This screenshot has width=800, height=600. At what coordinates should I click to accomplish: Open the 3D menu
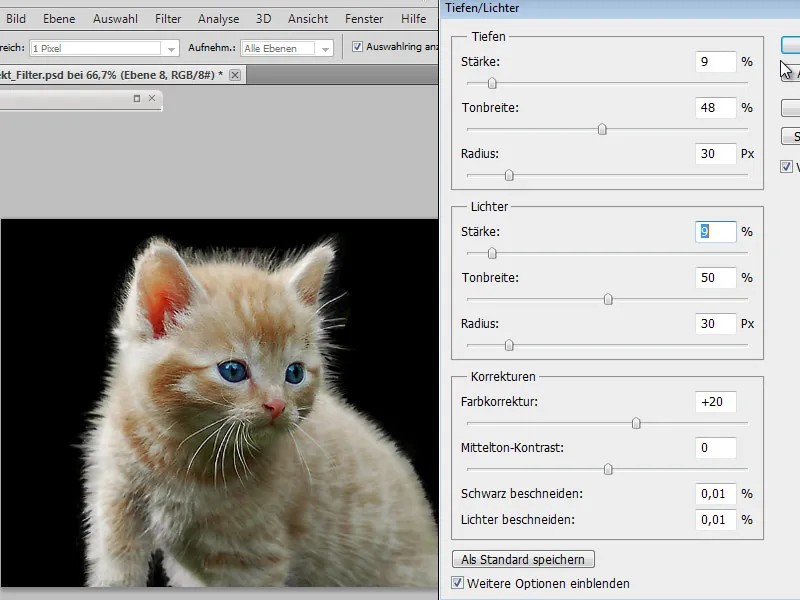click(263, 19)
